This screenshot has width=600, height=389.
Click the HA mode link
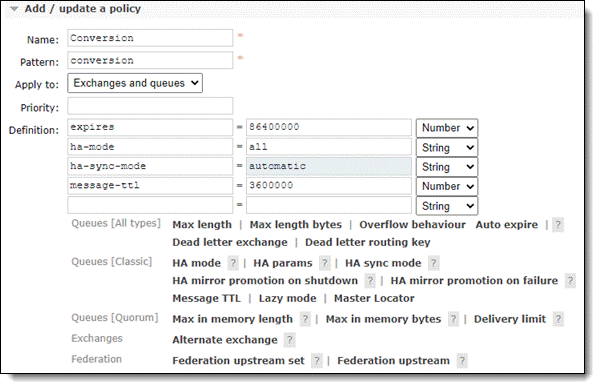coord(196,263)
